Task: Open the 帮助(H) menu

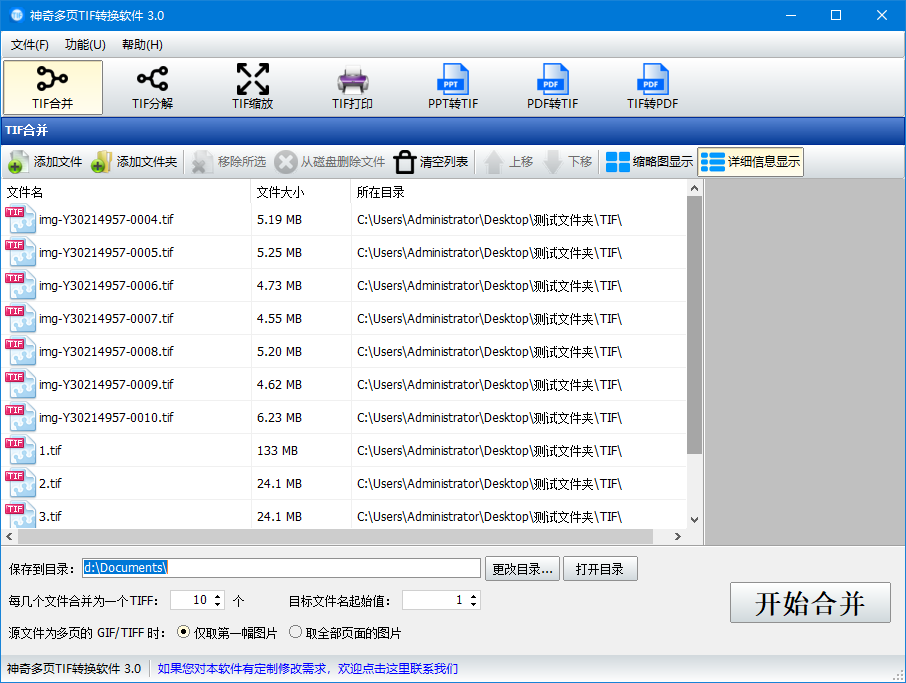Action: coord(141,45)
